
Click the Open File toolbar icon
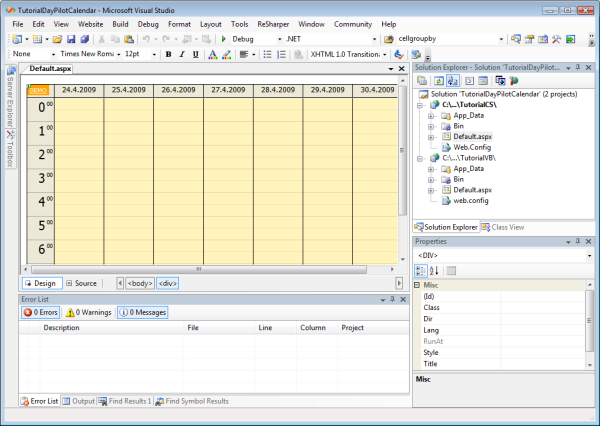(57, 39)
